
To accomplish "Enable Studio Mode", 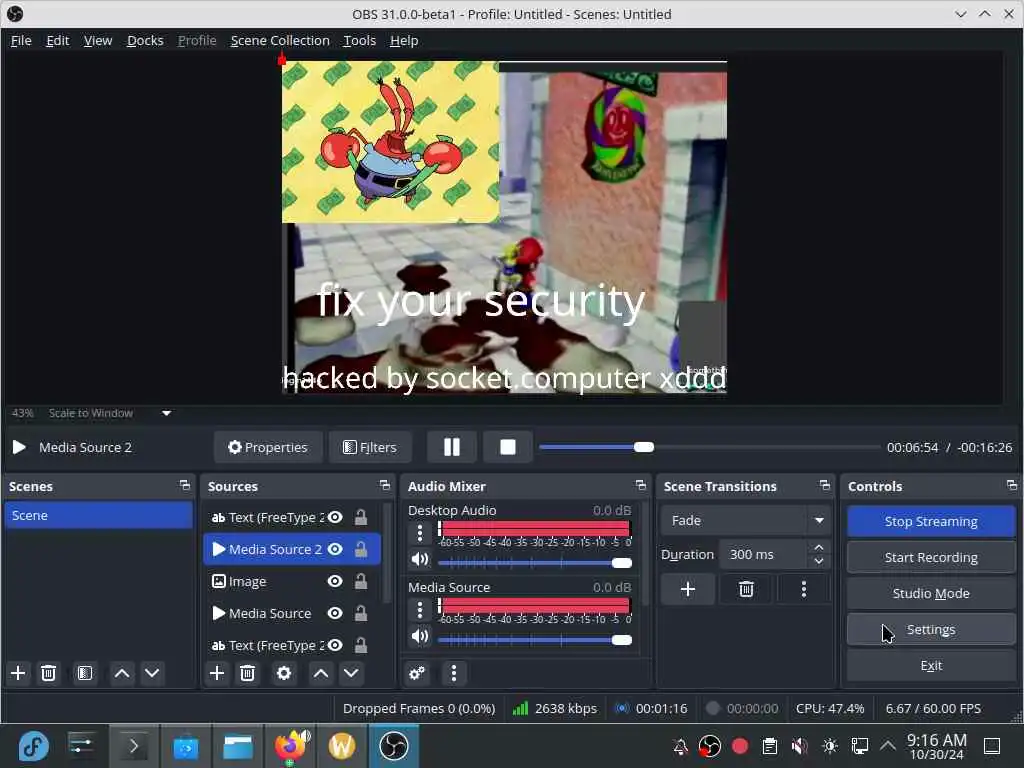I will tap(931, 594).
